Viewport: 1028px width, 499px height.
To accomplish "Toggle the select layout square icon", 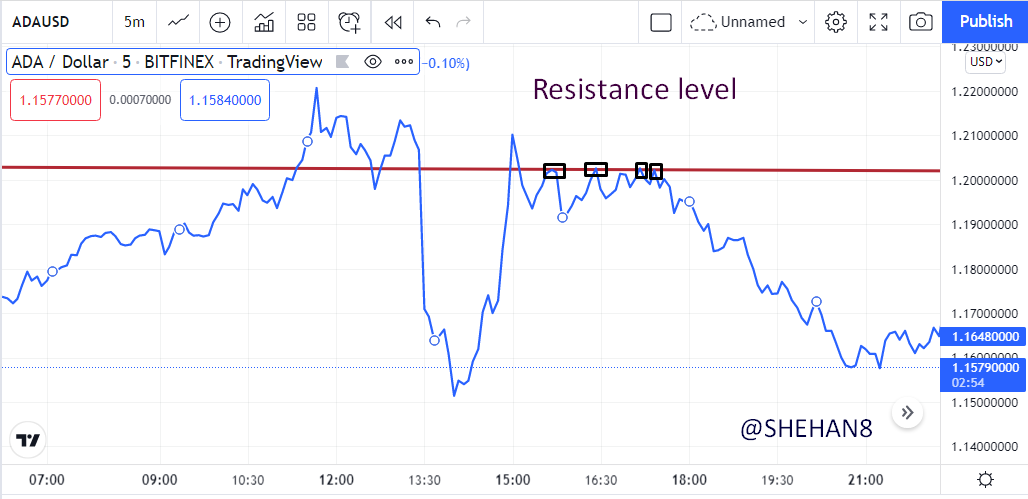I will coord(661,22).
